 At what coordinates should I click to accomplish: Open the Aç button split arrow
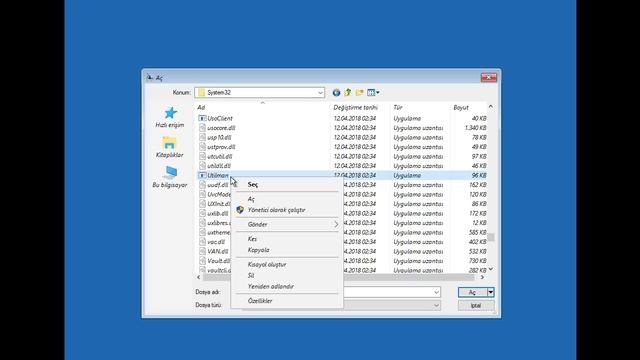(x=491, y=292)
